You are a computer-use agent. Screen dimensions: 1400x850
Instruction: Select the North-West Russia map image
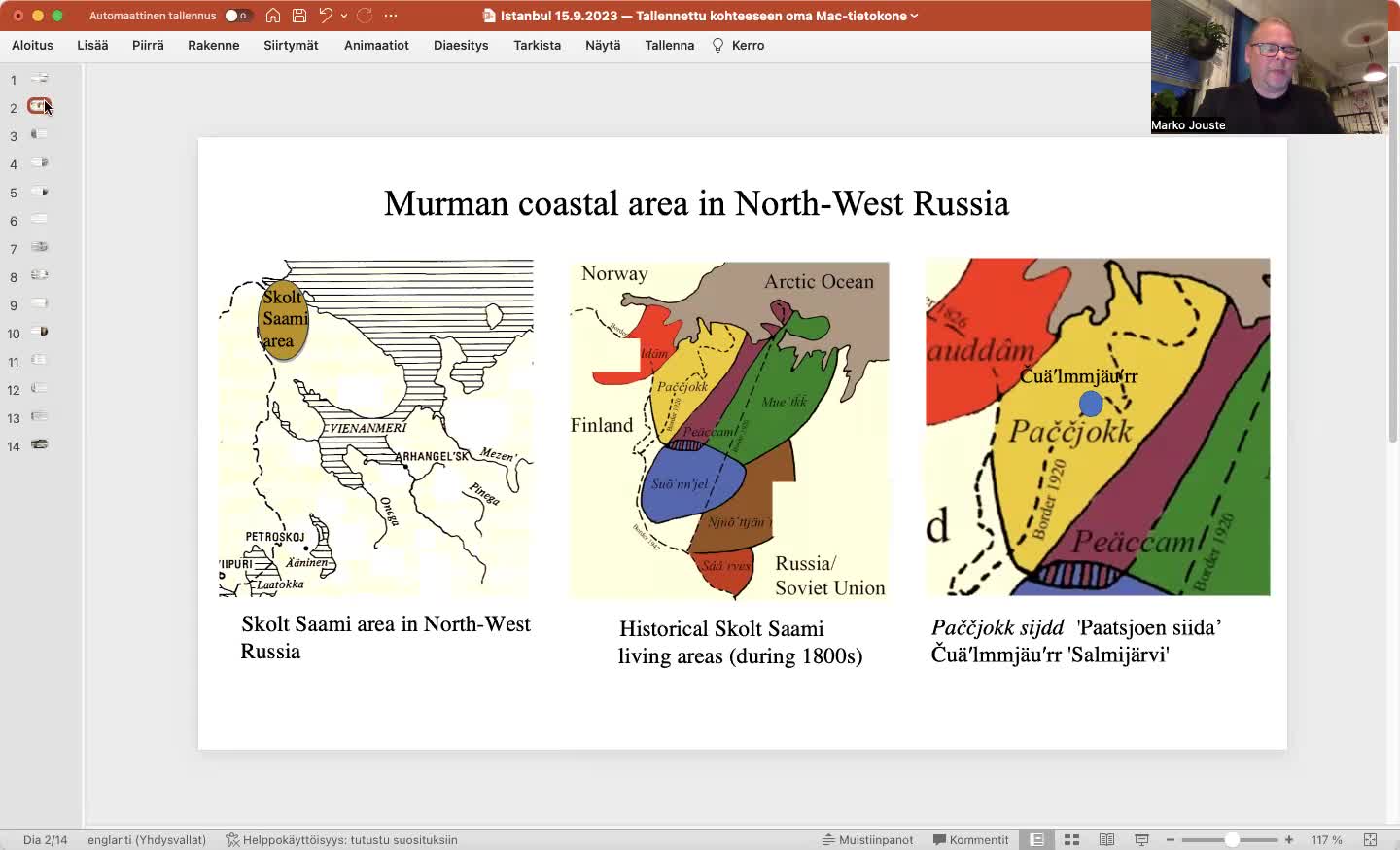coord(376,428)
